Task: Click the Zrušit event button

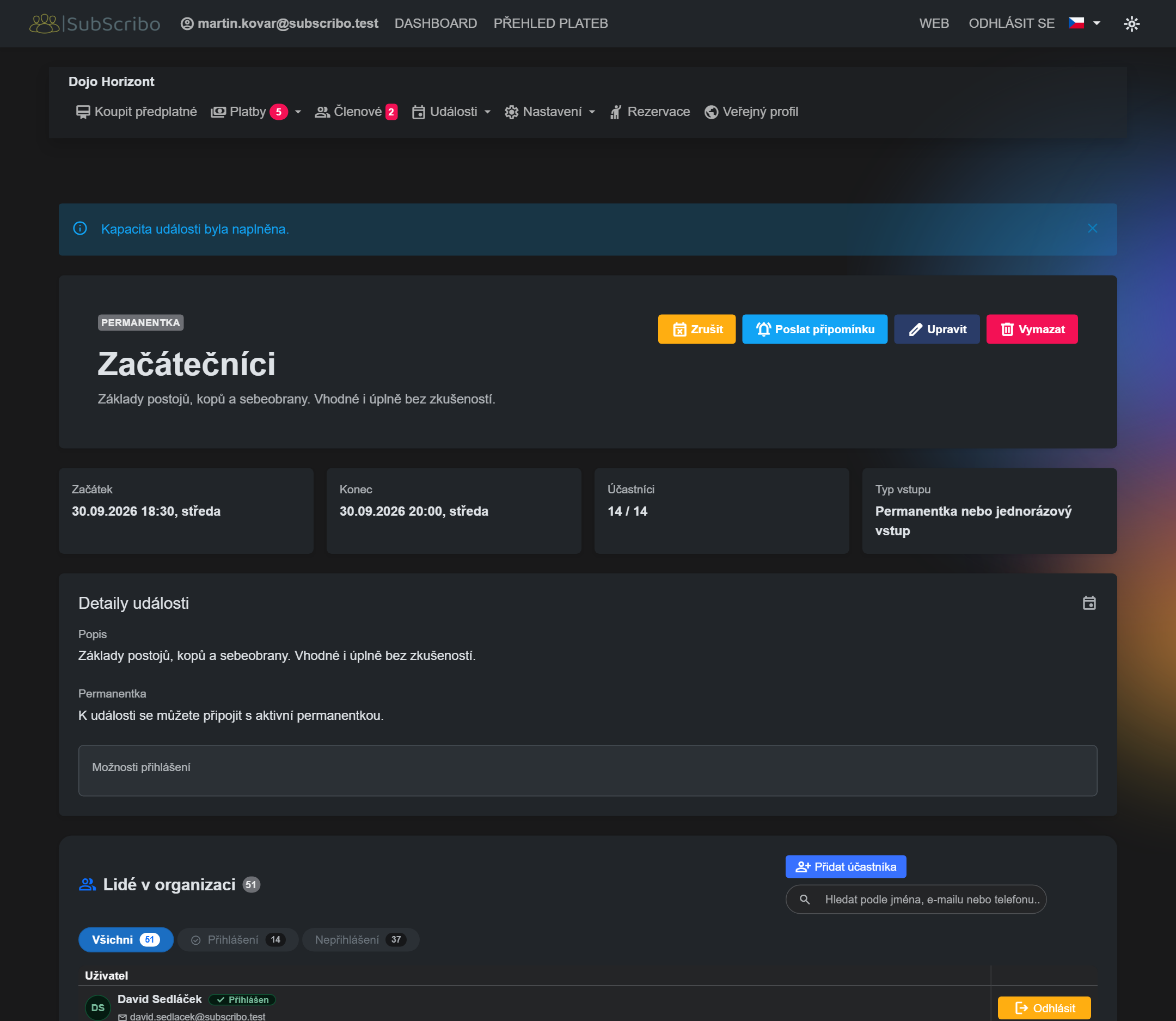Action: 697,329
